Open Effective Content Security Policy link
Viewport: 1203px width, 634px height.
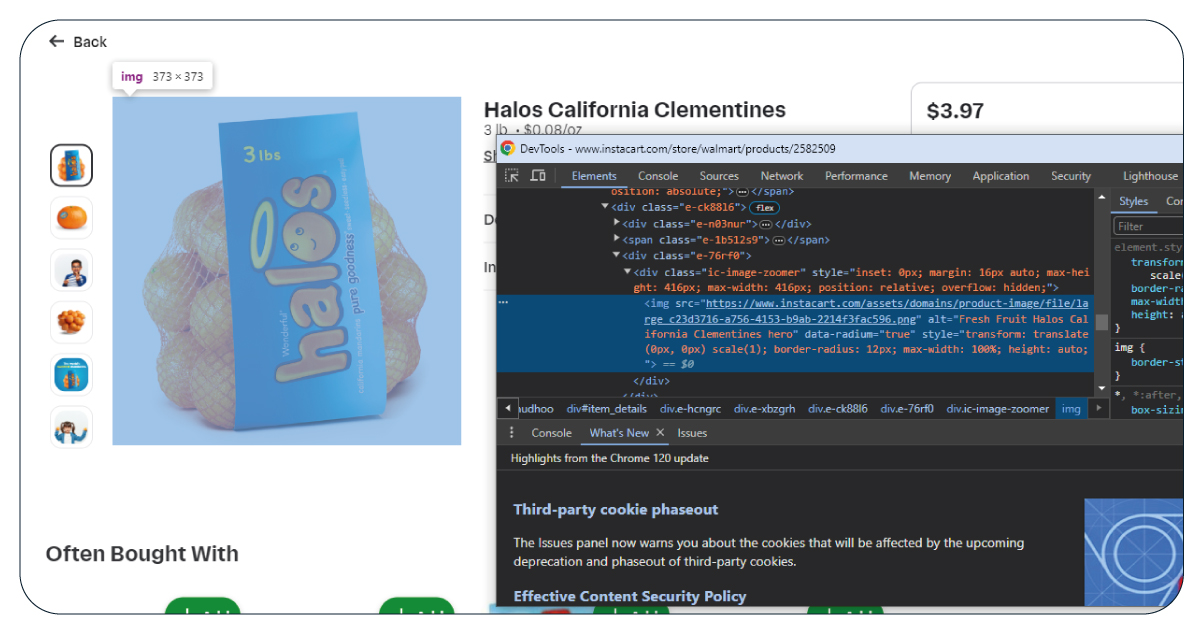630,596
